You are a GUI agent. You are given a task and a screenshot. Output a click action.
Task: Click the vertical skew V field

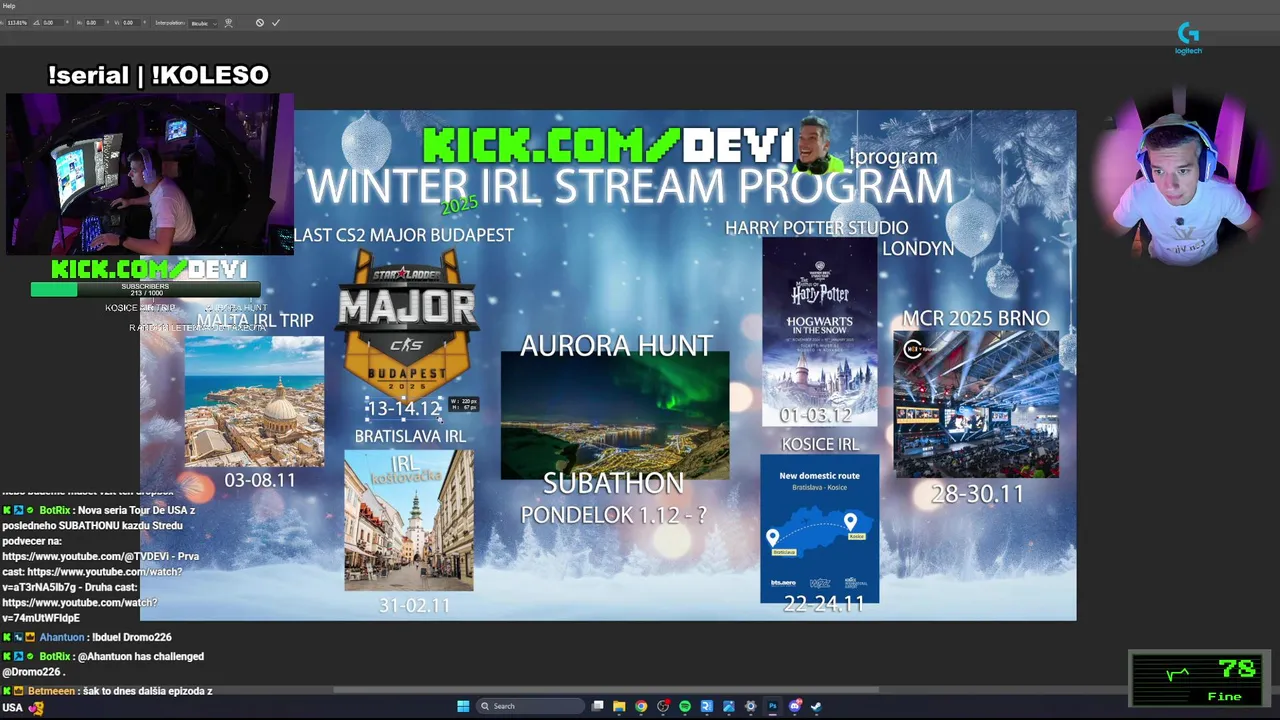(131, 23)
